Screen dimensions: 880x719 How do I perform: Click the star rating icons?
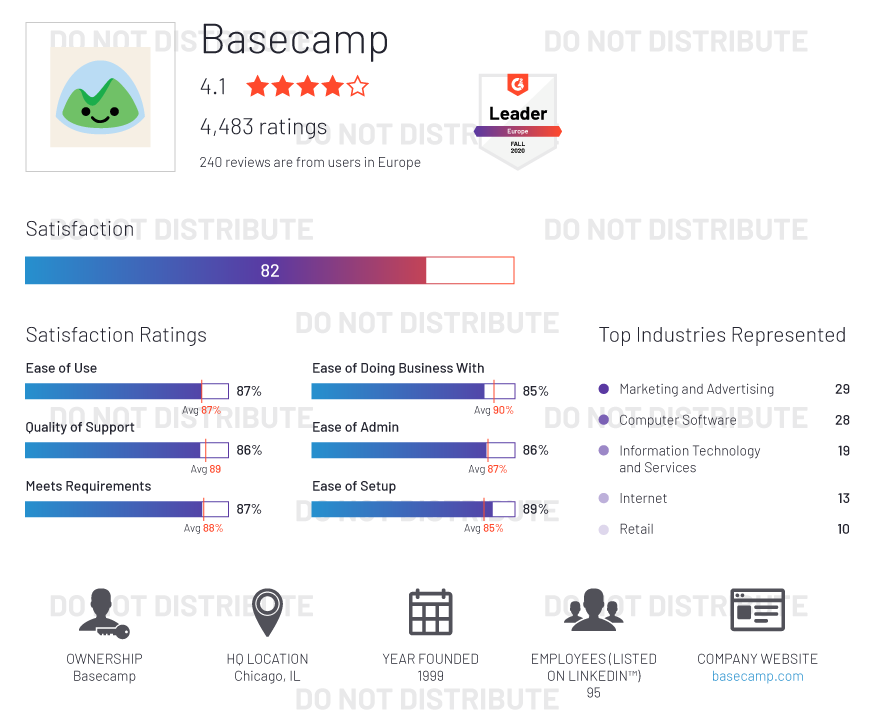coord(307,87)
